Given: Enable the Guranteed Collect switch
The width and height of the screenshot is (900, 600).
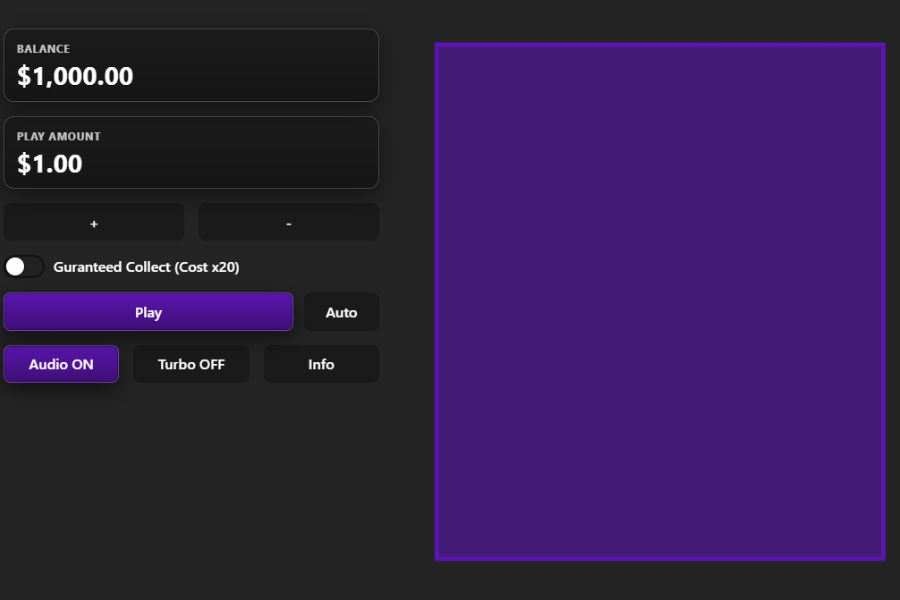Looking at the screenshot, I should tap(24, 267).
